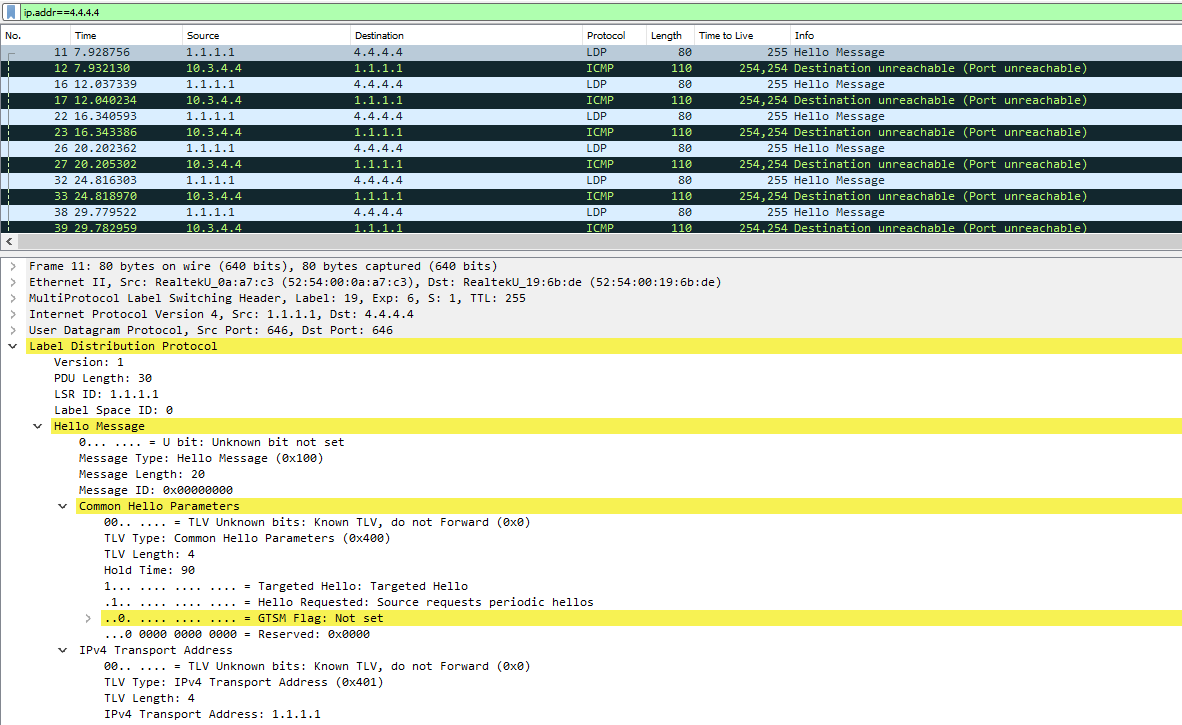Screen dimensions: 1182x725
Task: Collapse Common Hello Parameters subtree
Action: tap(62, 506)
